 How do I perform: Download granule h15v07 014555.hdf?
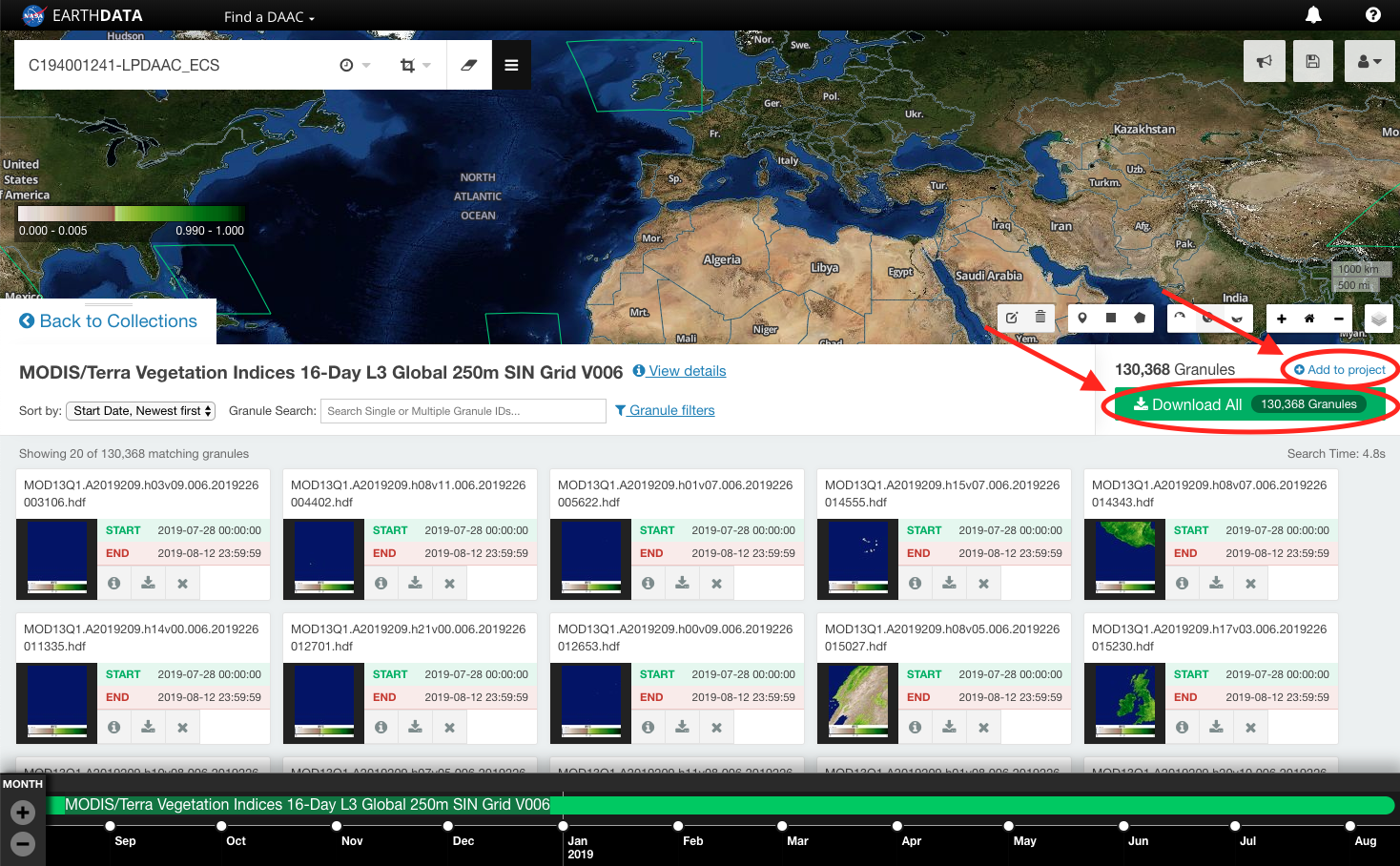950,583
